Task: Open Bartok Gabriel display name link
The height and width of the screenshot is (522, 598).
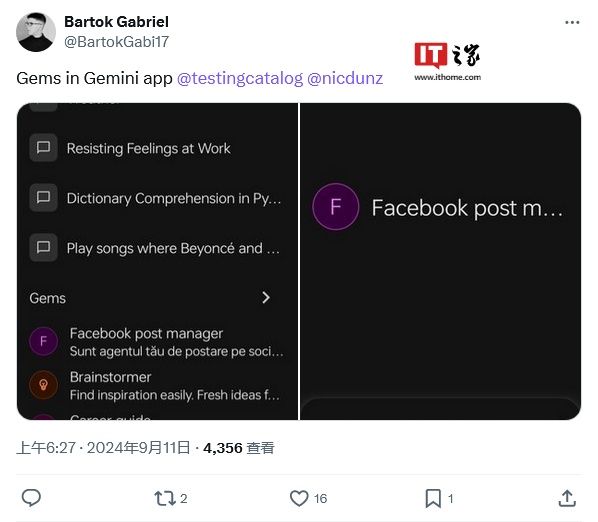Action: coord(116,22)
